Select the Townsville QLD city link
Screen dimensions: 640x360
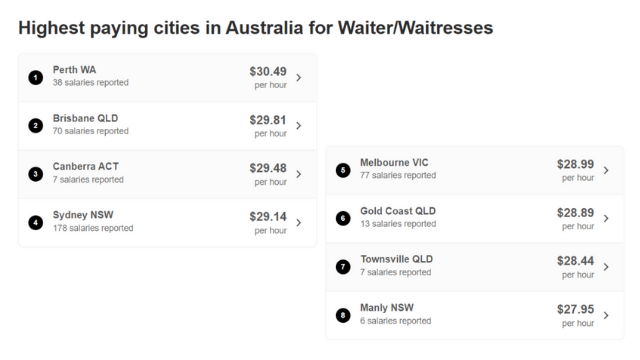pyautogui.click(x=396, y=259)
